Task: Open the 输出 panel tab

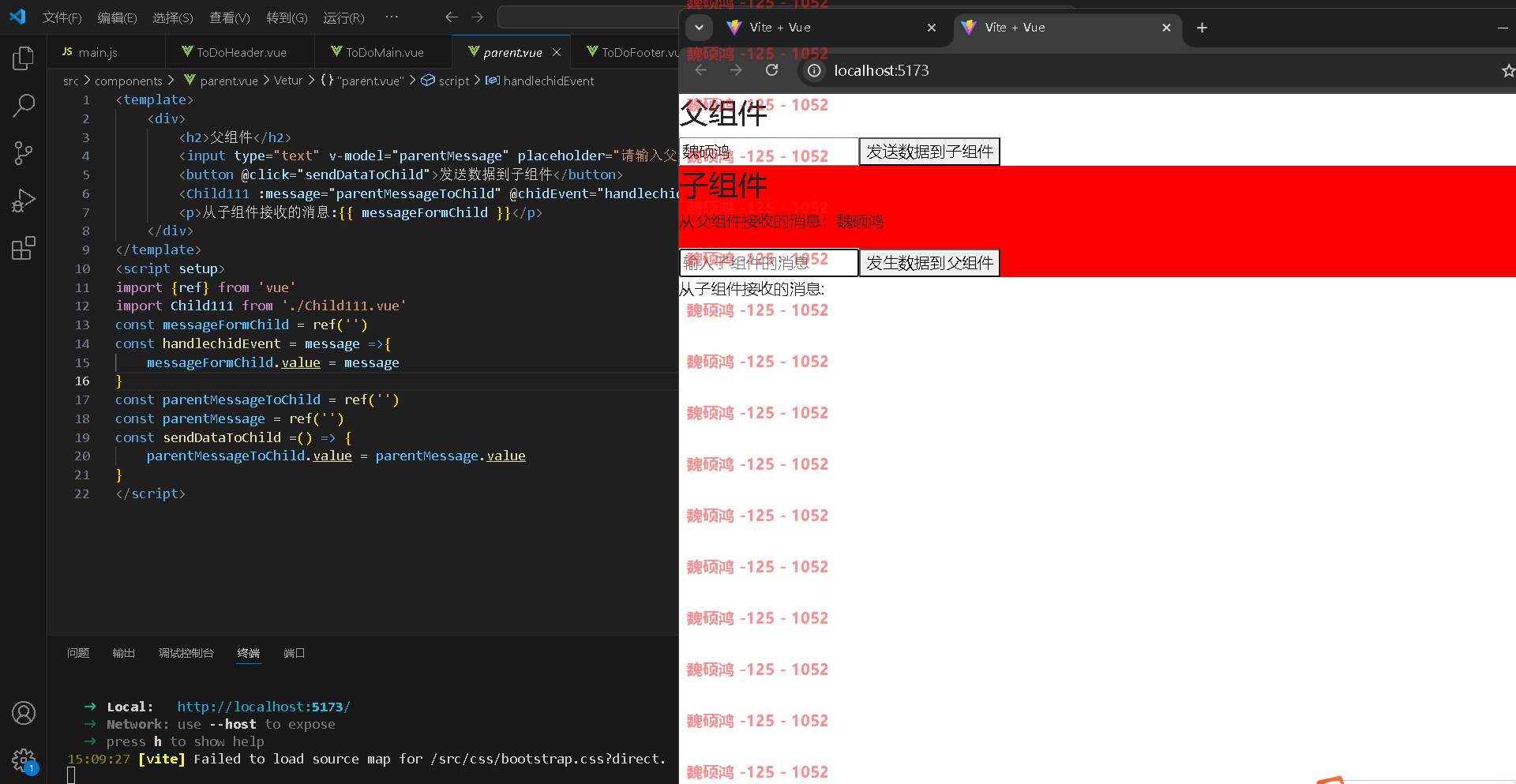Action: point(124,653)
